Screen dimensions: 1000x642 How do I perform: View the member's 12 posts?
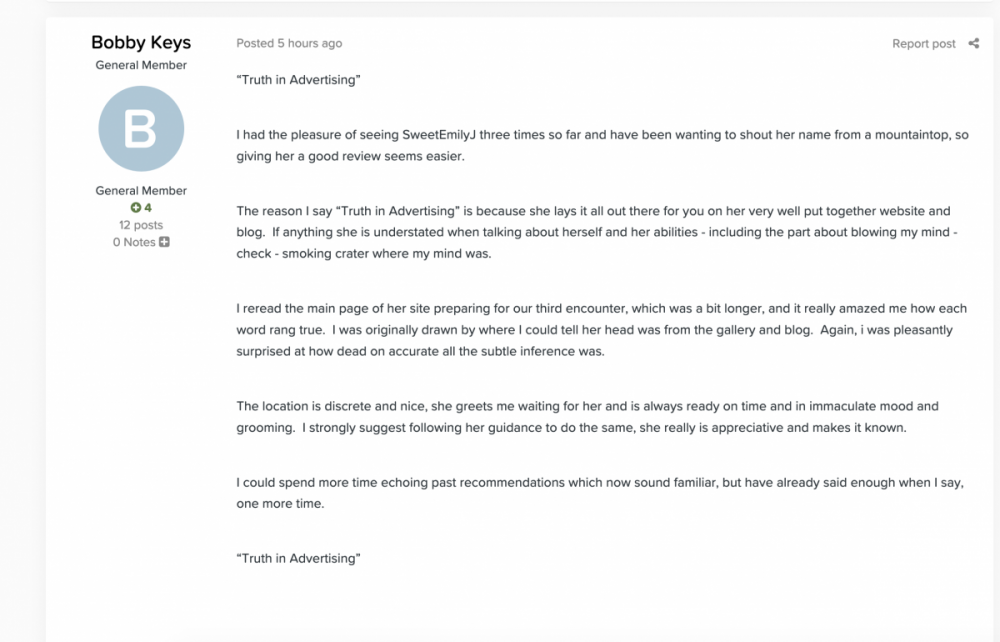click(x=141, y=225)
